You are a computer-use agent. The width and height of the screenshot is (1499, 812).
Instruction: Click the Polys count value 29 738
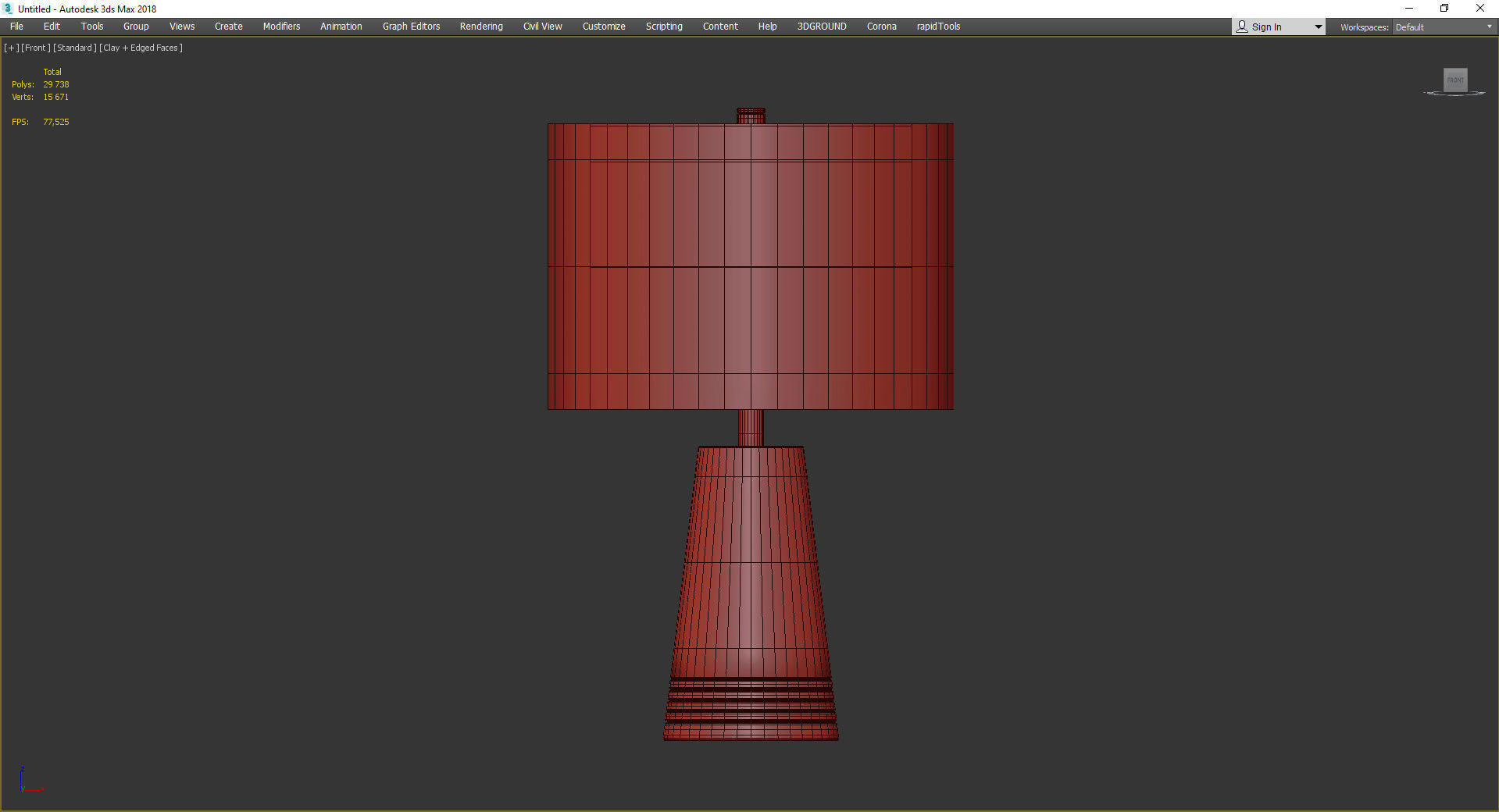(x=56, y=84)
